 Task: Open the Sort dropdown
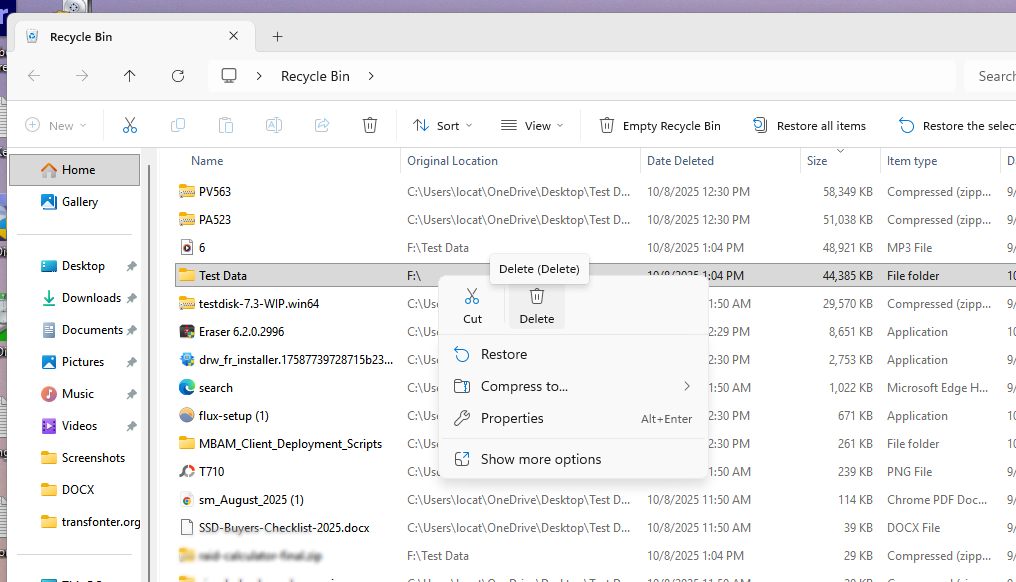tap(442, 125)
